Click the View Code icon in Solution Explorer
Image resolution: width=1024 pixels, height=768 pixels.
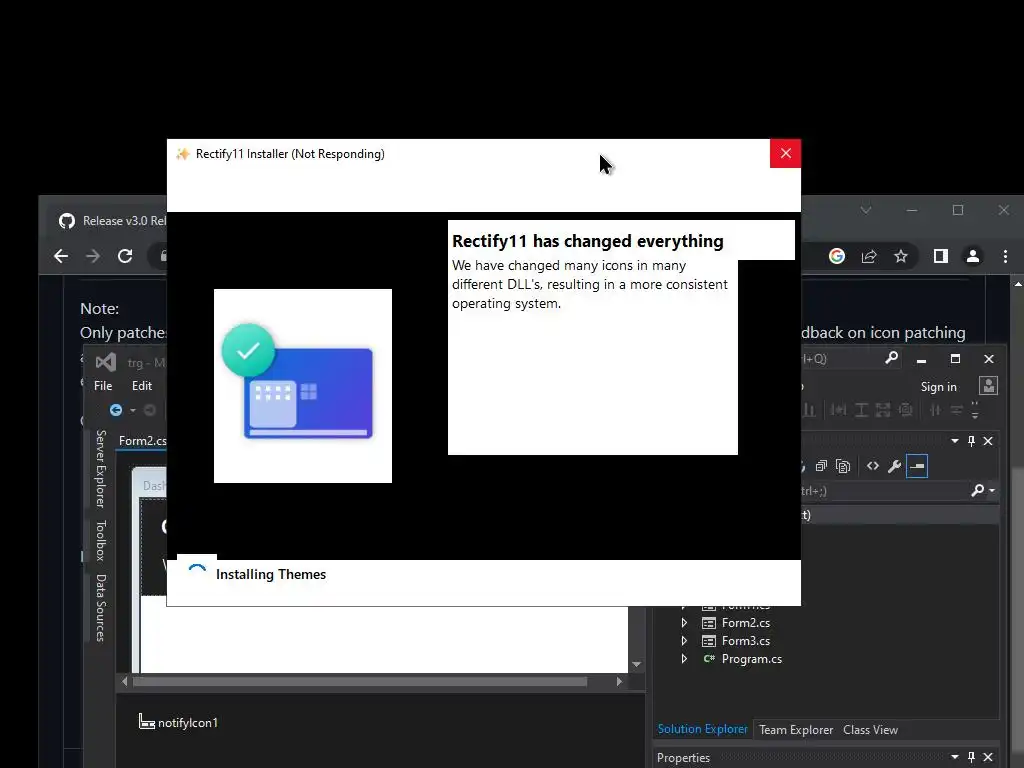click(x=872, y=466)
